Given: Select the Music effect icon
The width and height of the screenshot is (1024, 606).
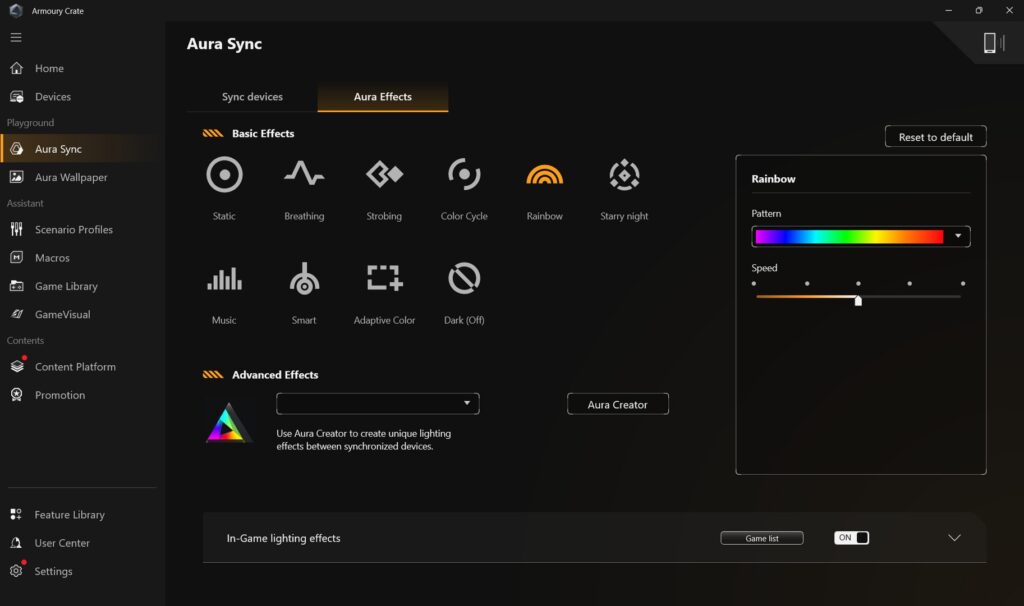Looking at the screenshot, I should coord(224,279).
